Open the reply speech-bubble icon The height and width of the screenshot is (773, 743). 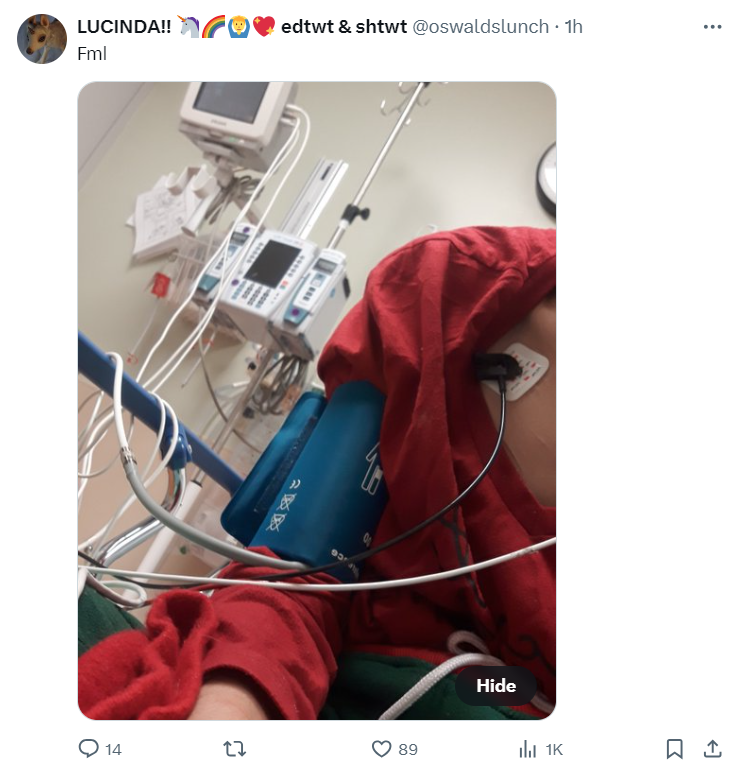coord(89,749)
